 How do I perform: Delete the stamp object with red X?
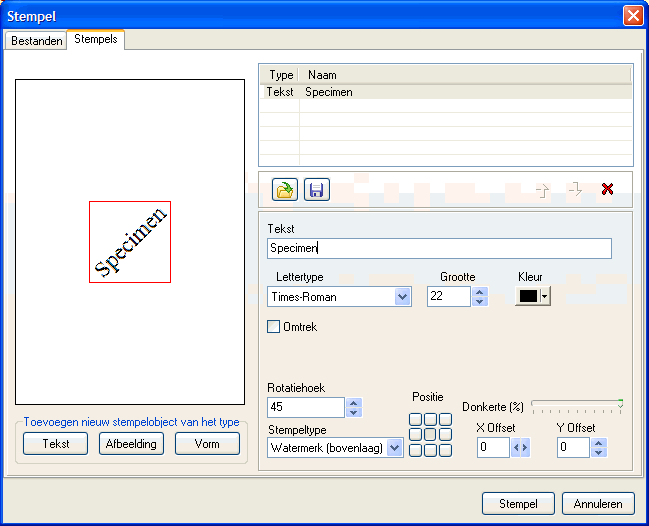point(607,189)
